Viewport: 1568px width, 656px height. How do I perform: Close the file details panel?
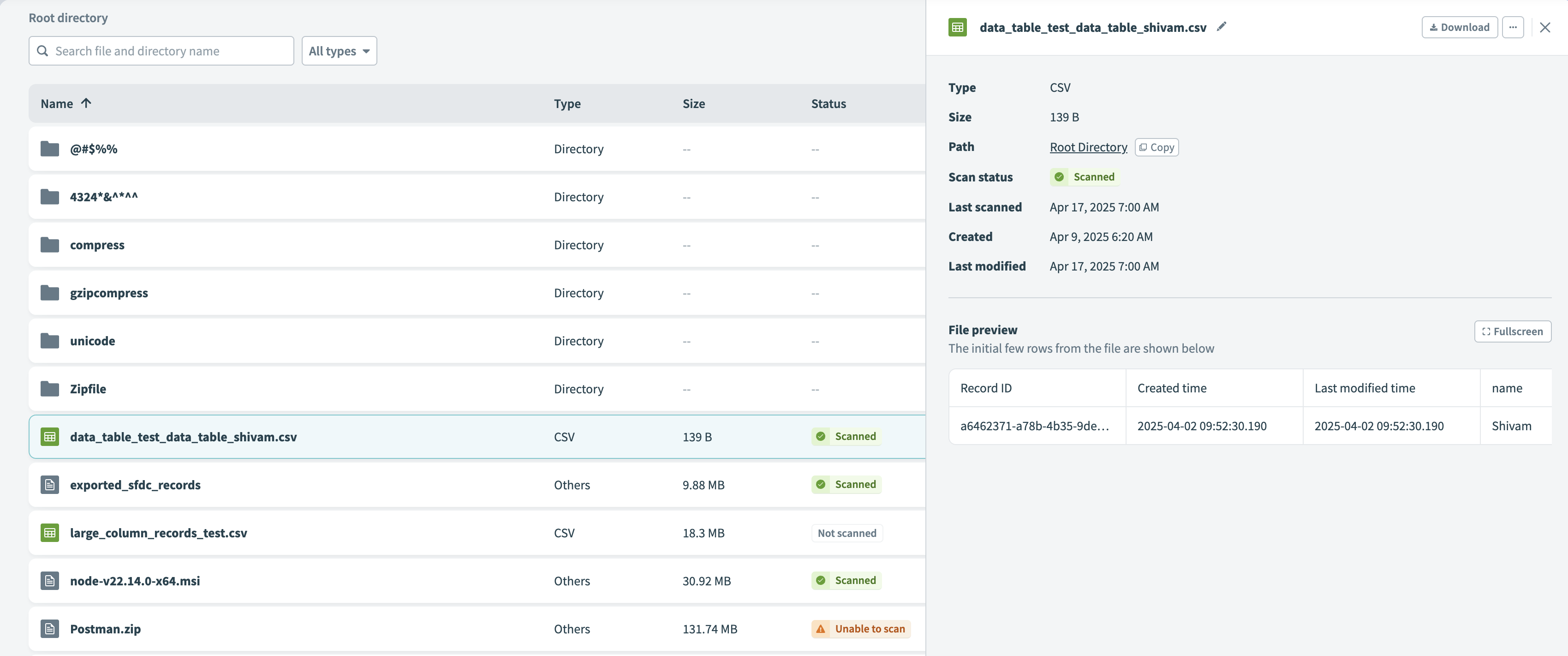[1545, 27]
